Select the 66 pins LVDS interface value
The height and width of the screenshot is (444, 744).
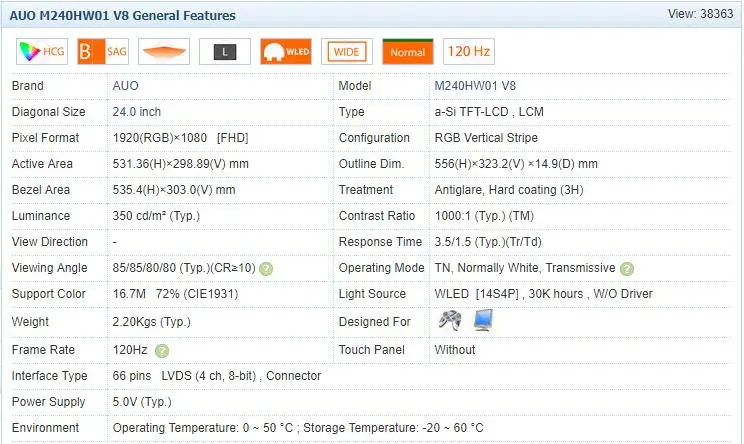click(x=217, y=376)
